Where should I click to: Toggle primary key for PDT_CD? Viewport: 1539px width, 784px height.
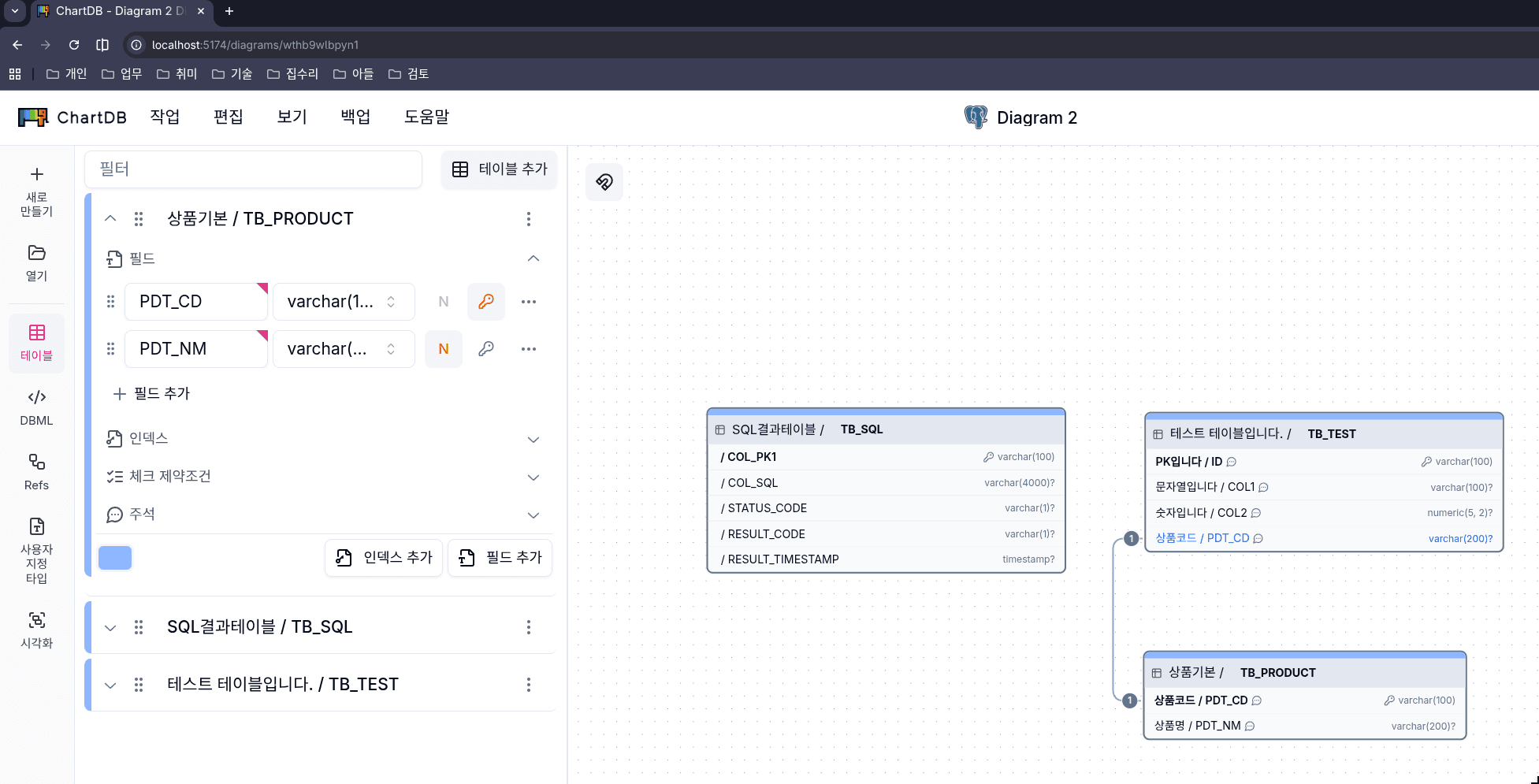(x=486, y=302)
